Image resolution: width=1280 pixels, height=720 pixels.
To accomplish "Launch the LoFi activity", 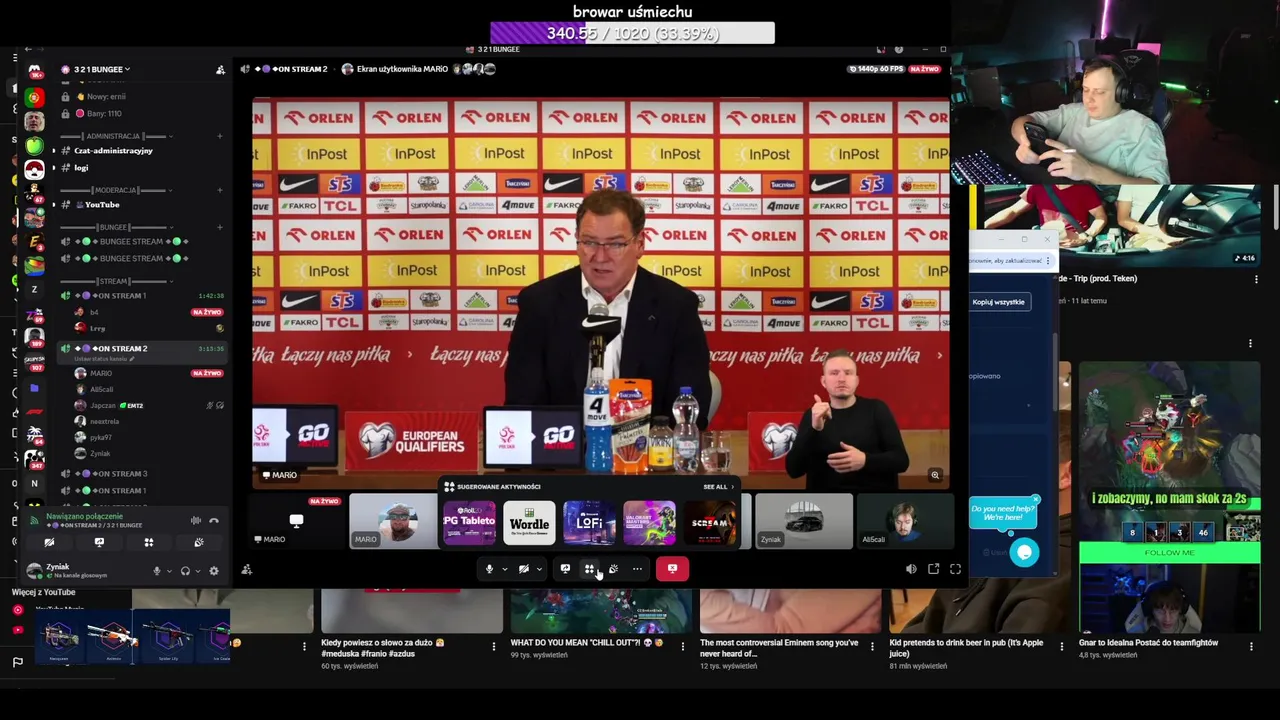I will pyautogui.click(x=589, y=523).
